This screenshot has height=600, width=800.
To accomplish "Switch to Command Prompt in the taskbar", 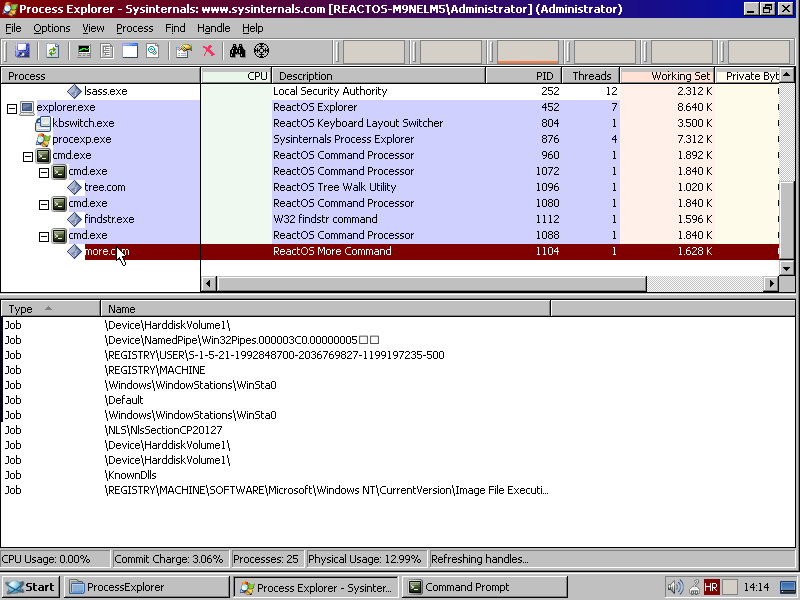I will 485,587.
